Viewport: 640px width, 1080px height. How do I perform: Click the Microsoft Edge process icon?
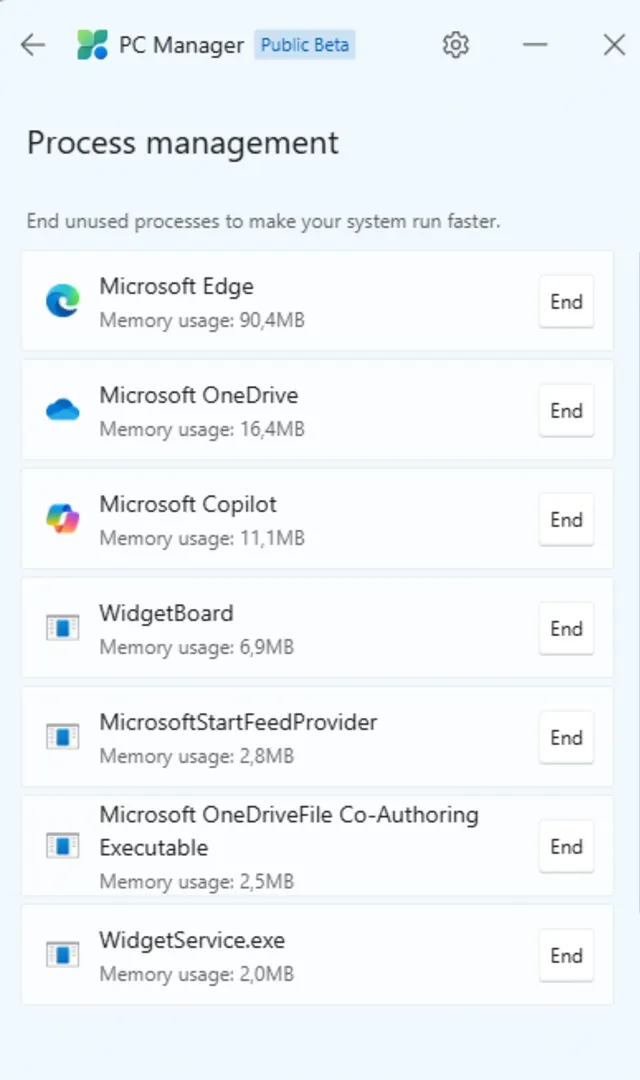[x=62, y=302]
